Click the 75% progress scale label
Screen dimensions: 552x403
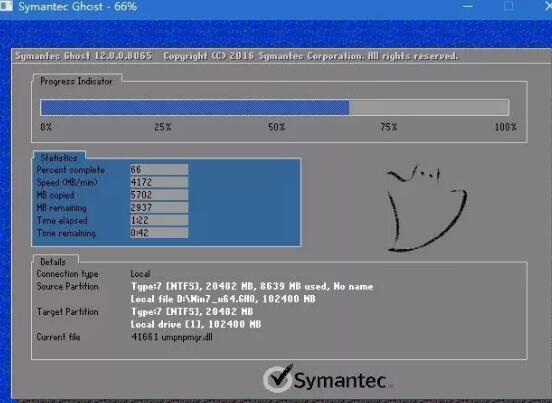(x=389, y=127)
